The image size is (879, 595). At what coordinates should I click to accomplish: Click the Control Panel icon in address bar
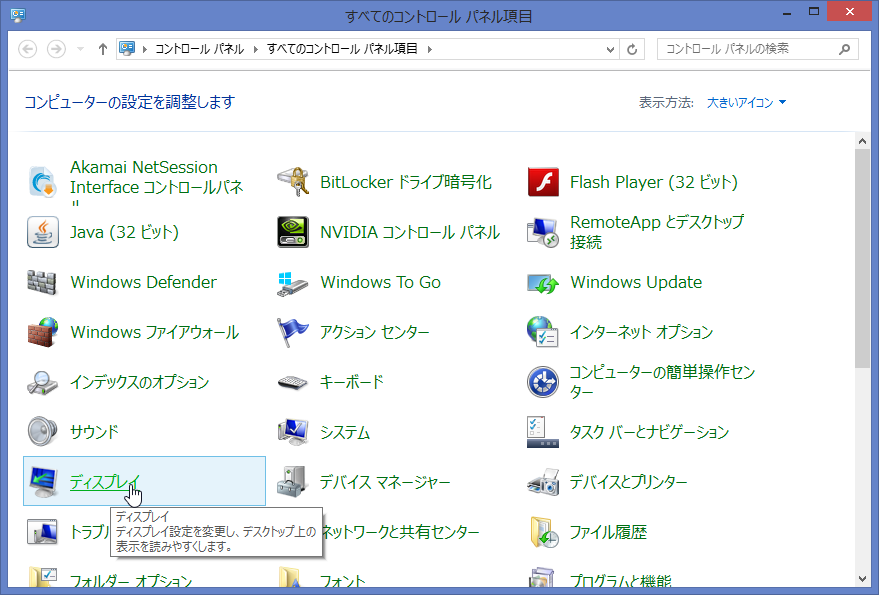127,49
